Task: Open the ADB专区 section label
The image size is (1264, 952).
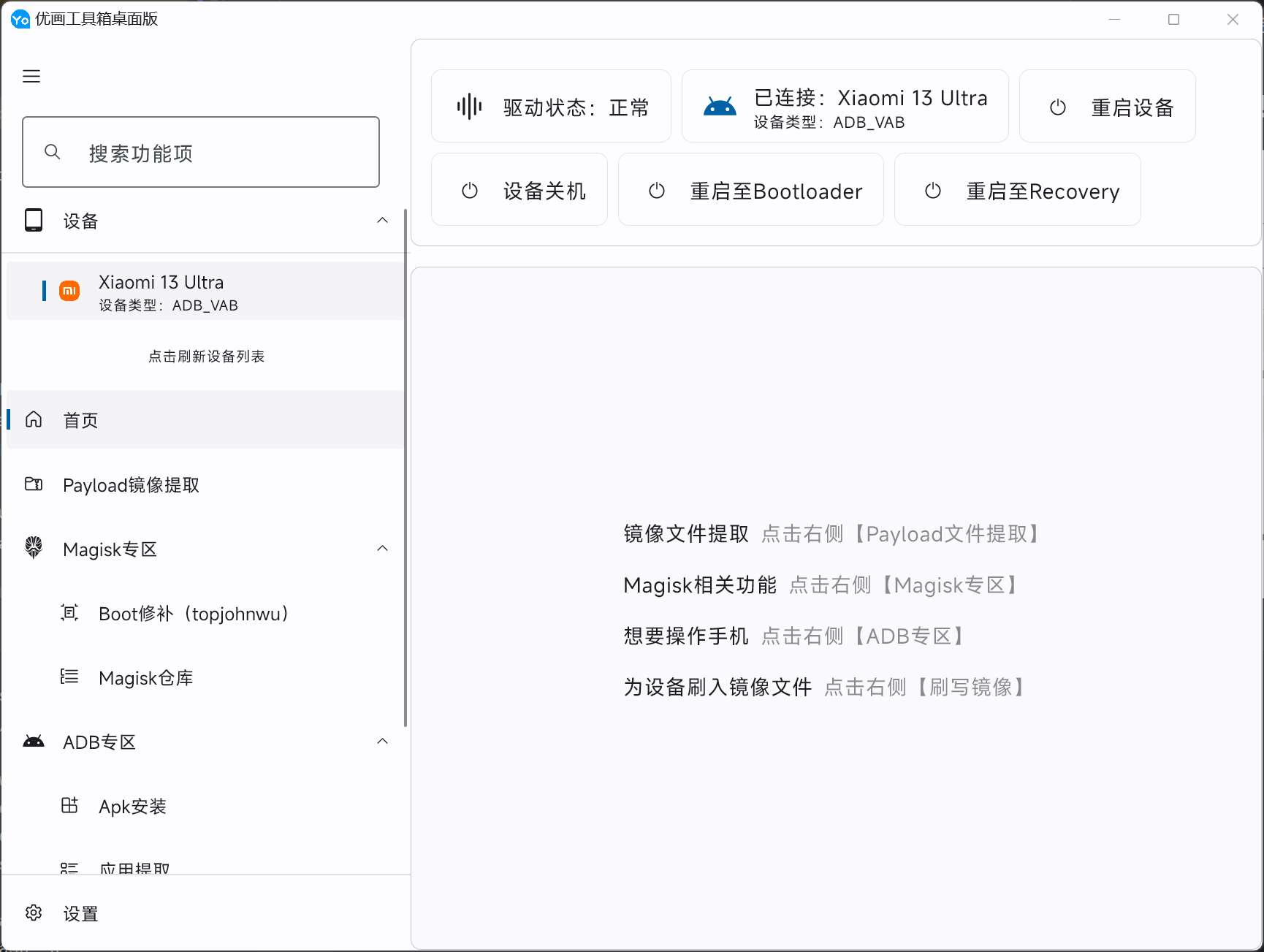Action: pos(99,742)
